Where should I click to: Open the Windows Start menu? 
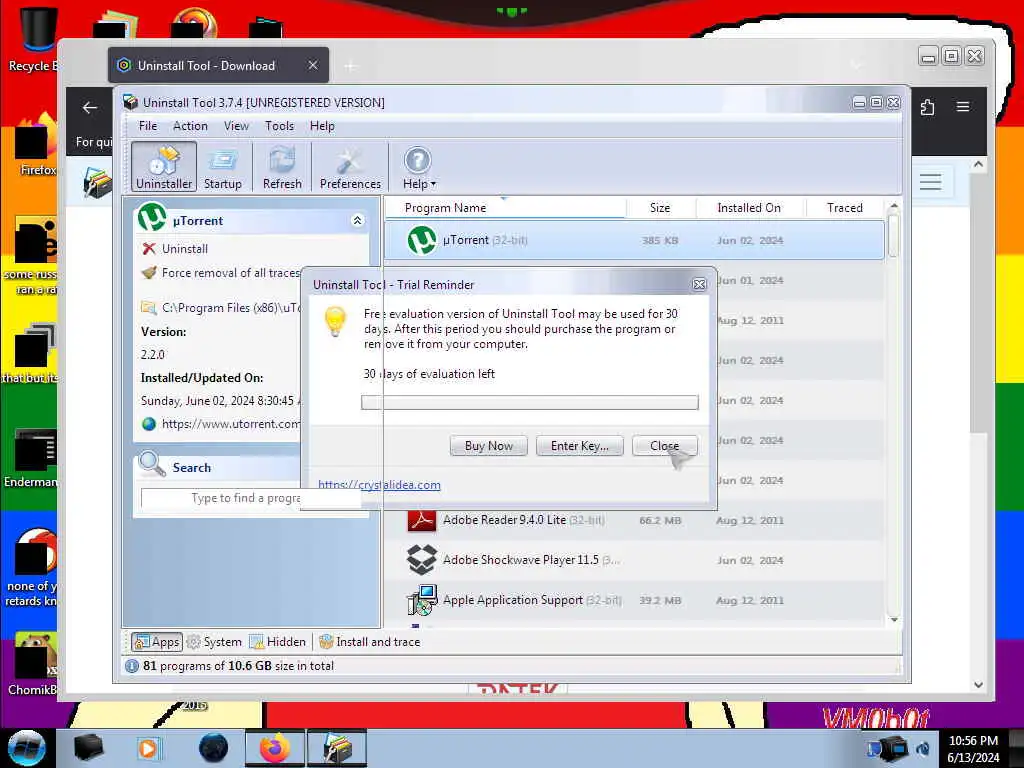click(26, 748)
